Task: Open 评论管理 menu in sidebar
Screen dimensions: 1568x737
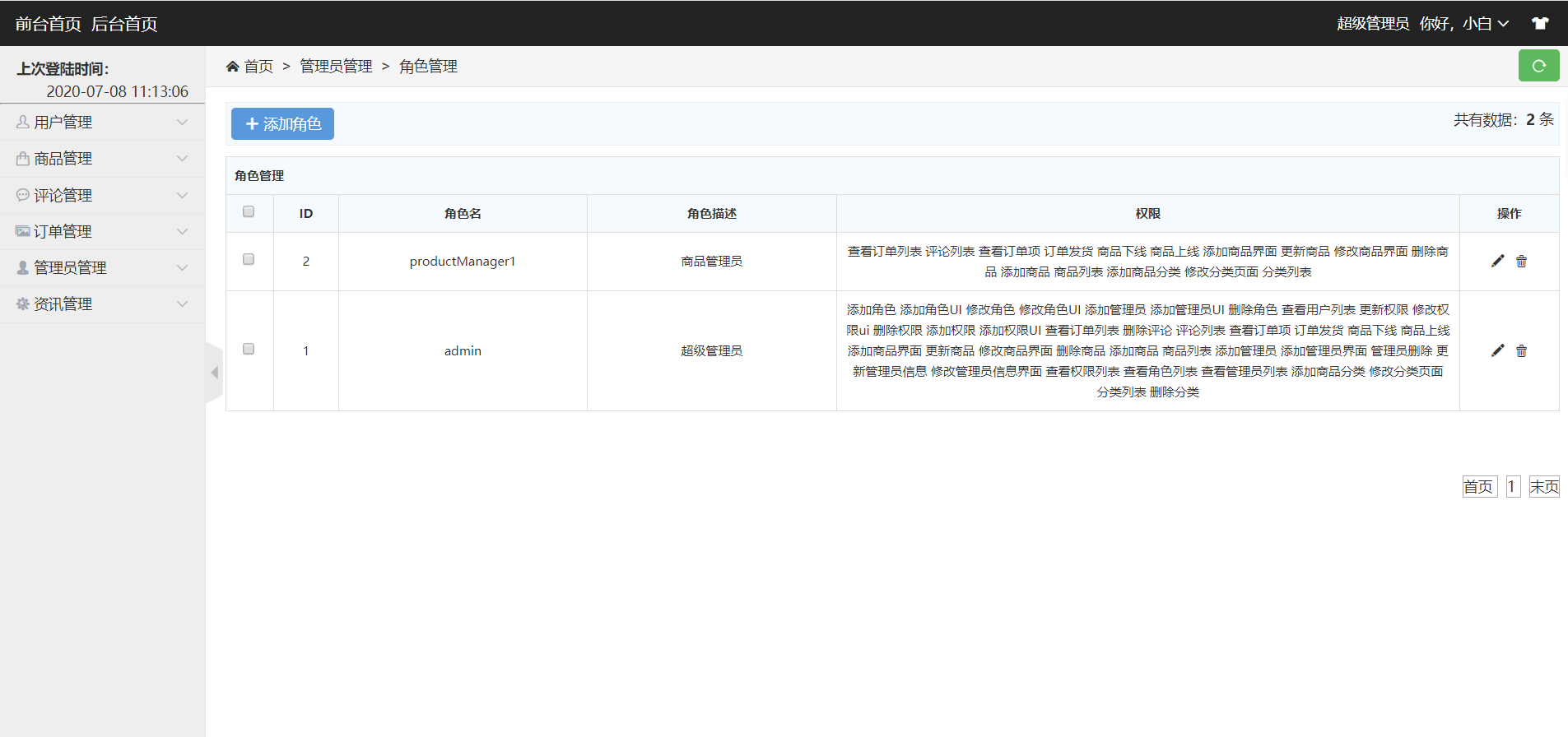Action: [x=102, y=195]
